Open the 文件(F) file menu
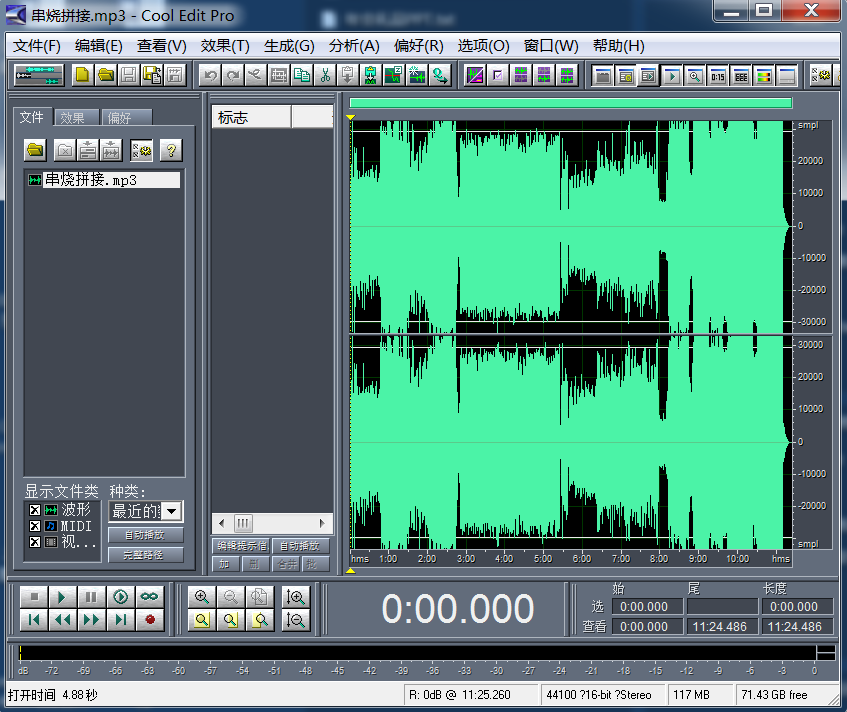The height and width of the screenshot is (712, 847). [x=37, y=46]
